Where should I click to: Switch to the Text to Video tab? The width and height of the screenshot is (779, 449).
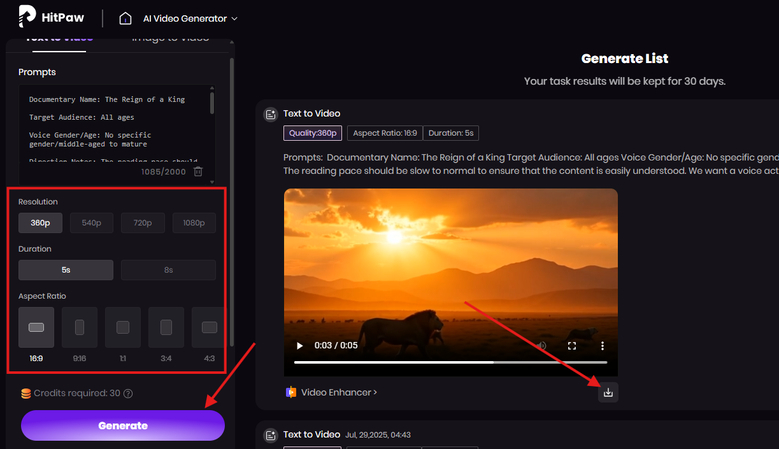59,40
